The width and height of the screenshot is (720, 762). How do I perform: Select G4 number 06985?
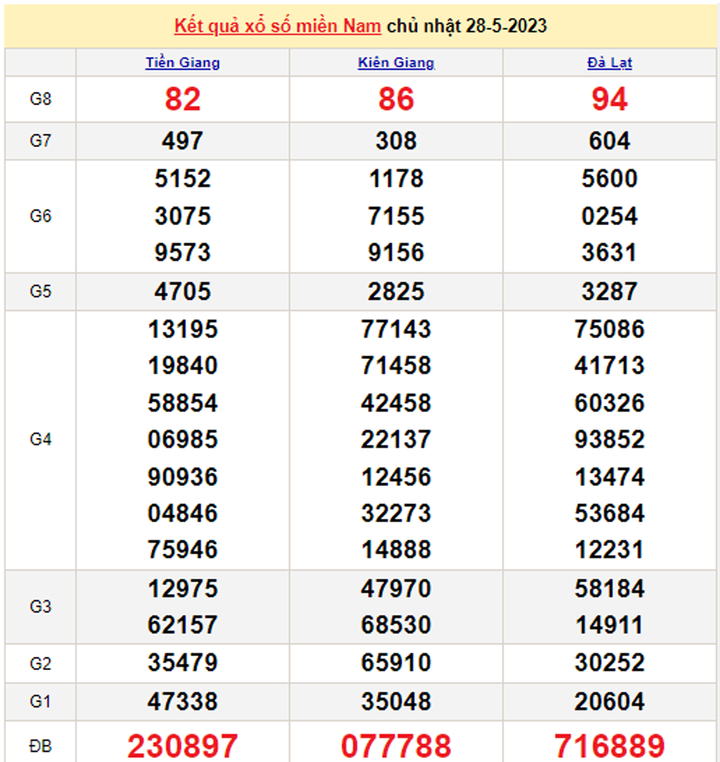coord(183,439)
